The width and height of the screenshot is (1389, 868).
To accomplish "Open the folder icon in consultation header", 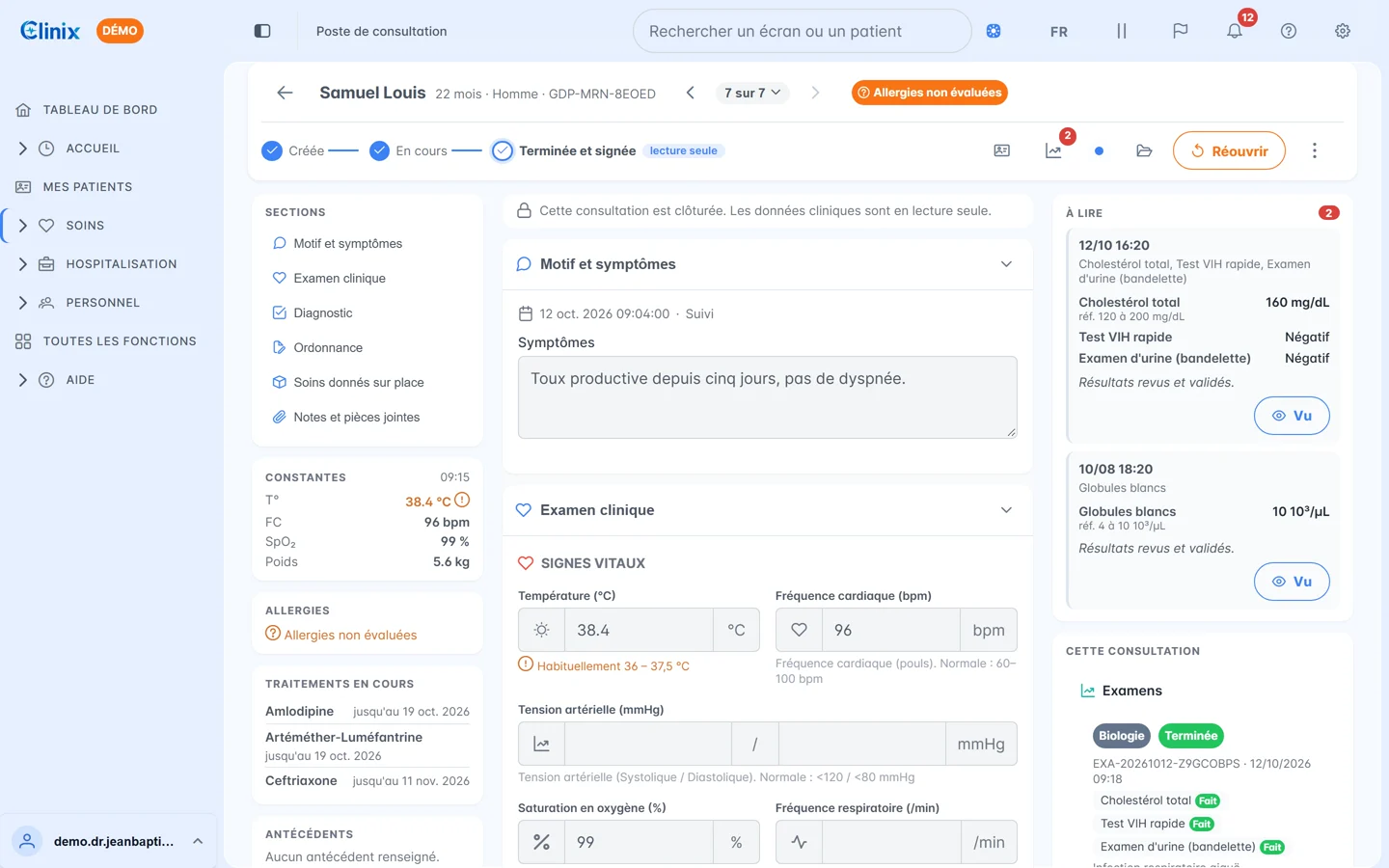I will [x=1144, y=150].
